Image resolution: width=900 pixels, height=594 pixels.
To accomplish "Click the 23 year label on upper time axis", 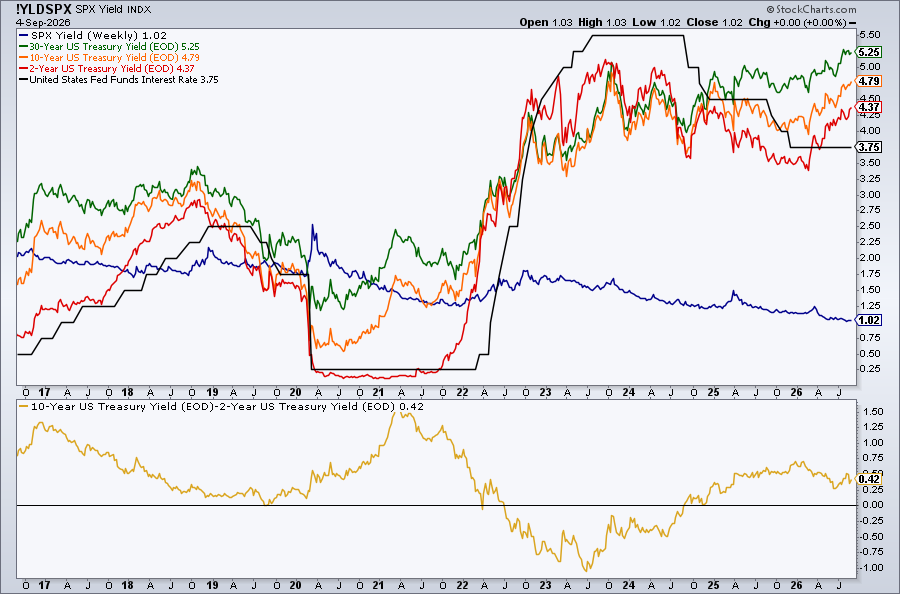I will (545, 393).
